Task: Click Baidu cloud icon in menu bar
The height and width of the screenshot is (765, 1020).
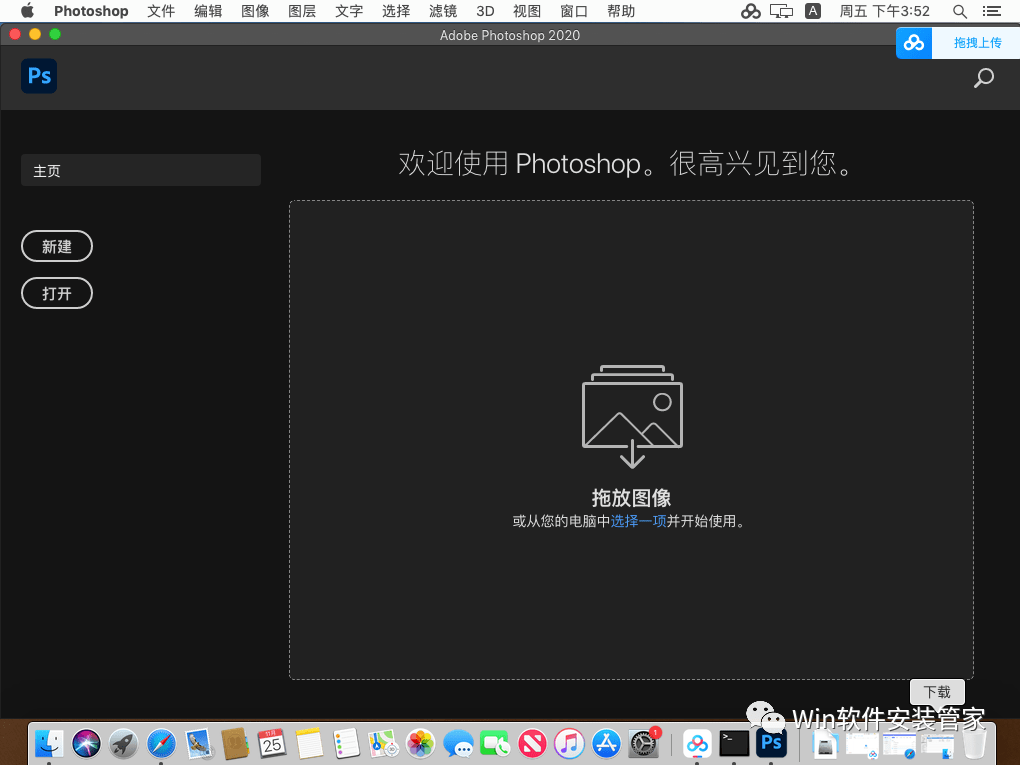Action: tap(750, 11)
